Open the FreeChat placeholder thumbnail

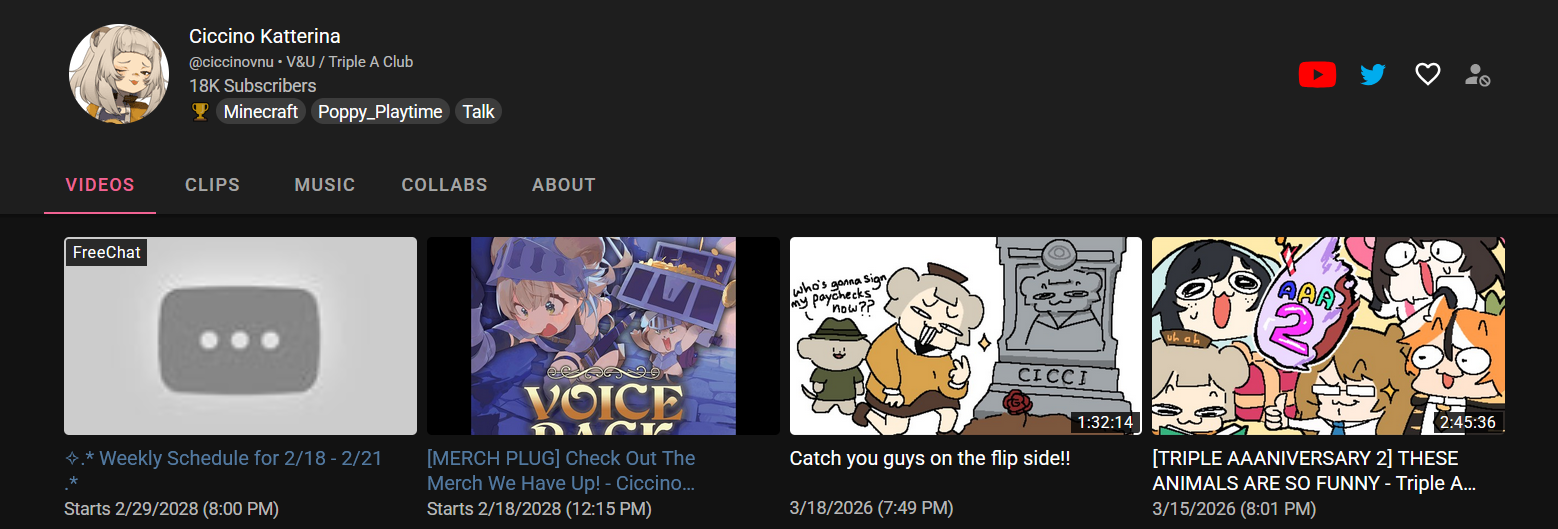(x=240, y=336)
